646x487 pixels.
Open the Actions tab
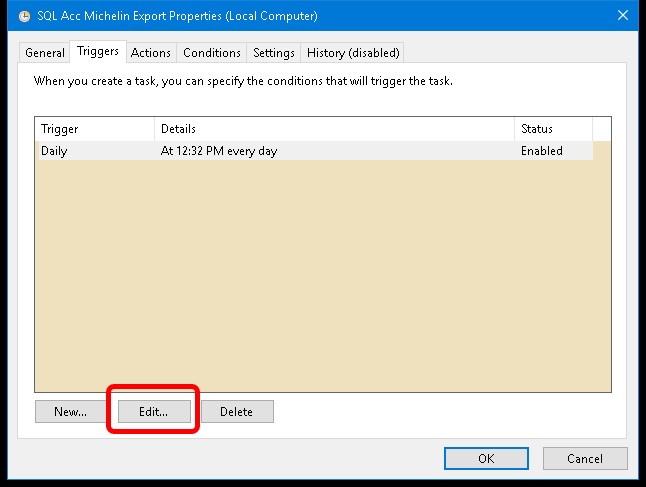(x=151, y=53)
